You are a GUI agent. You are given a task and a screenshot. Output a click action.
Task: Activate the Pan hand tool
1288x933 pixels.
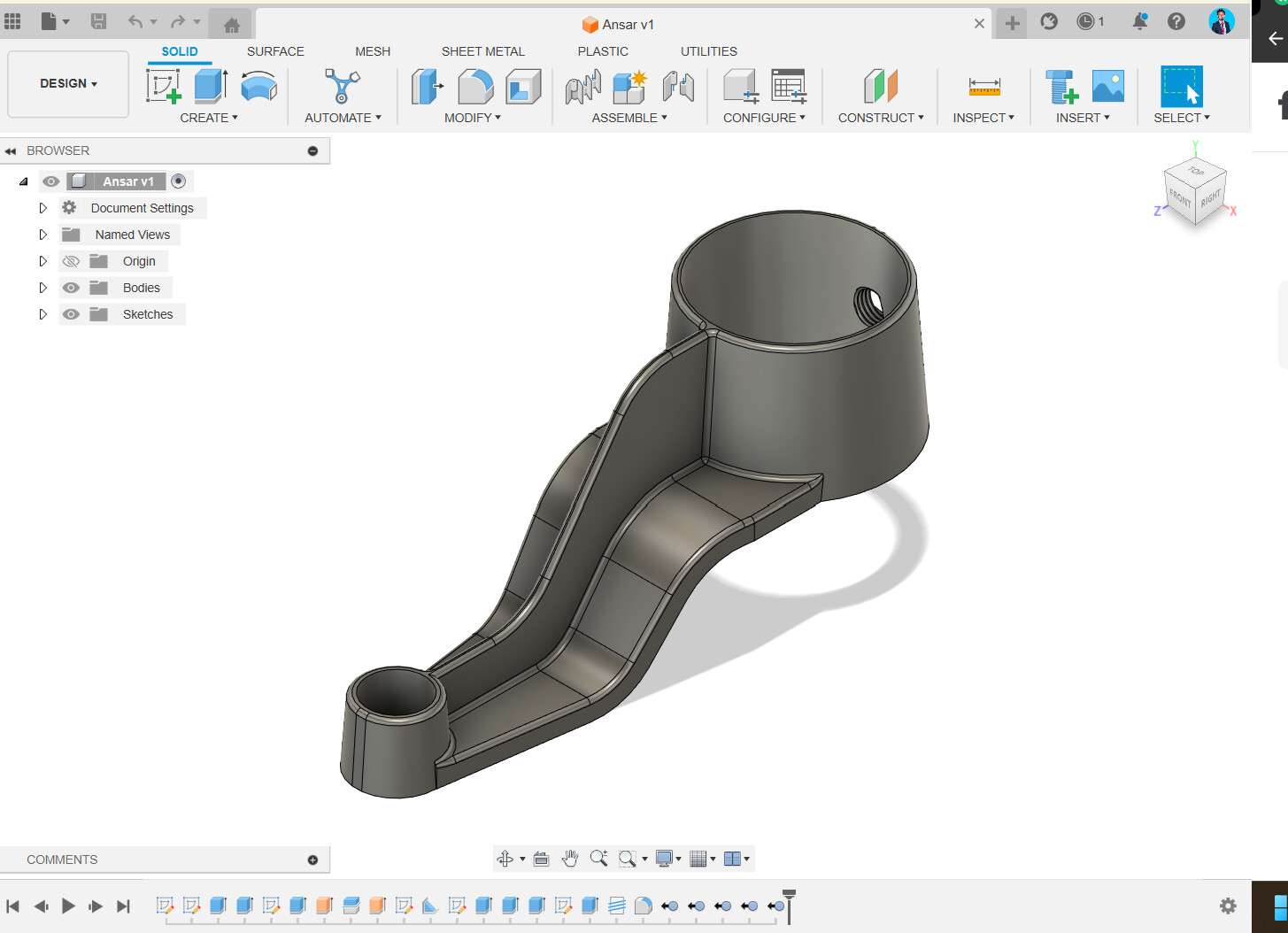pyautogui.click(x=570, y=858)
